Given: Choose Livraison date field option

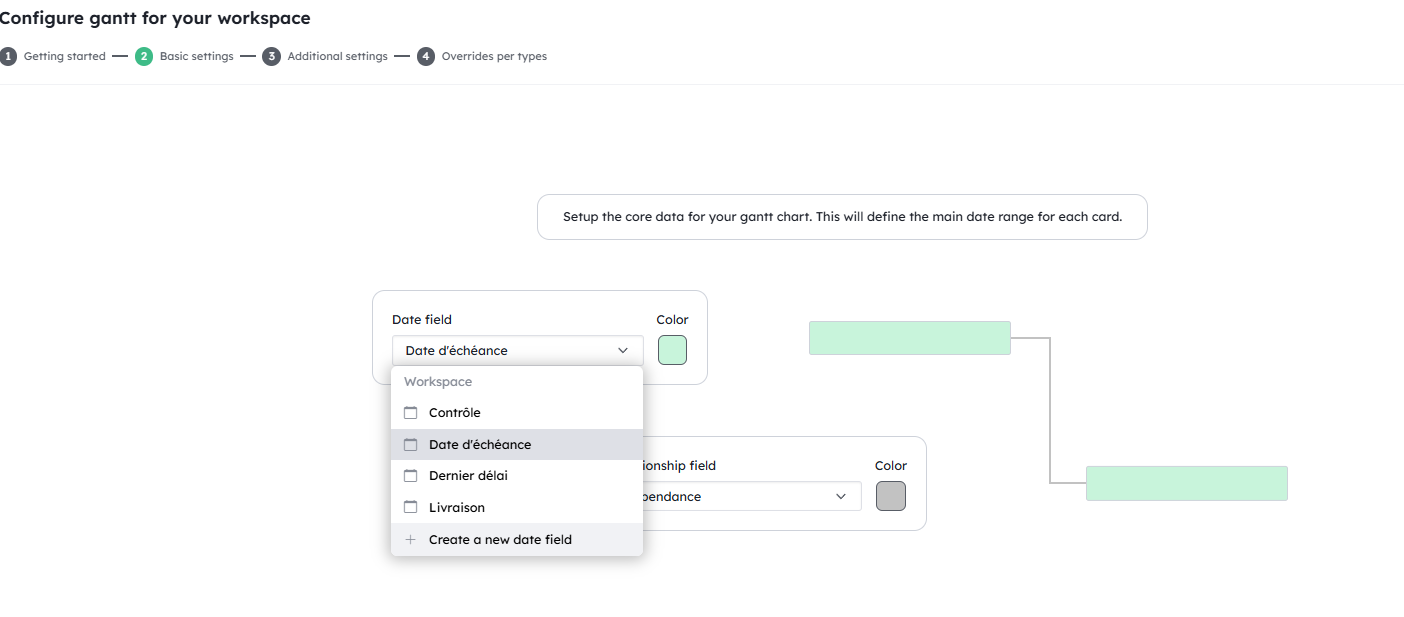Looking at the screenshot, I should pos(457,508).
